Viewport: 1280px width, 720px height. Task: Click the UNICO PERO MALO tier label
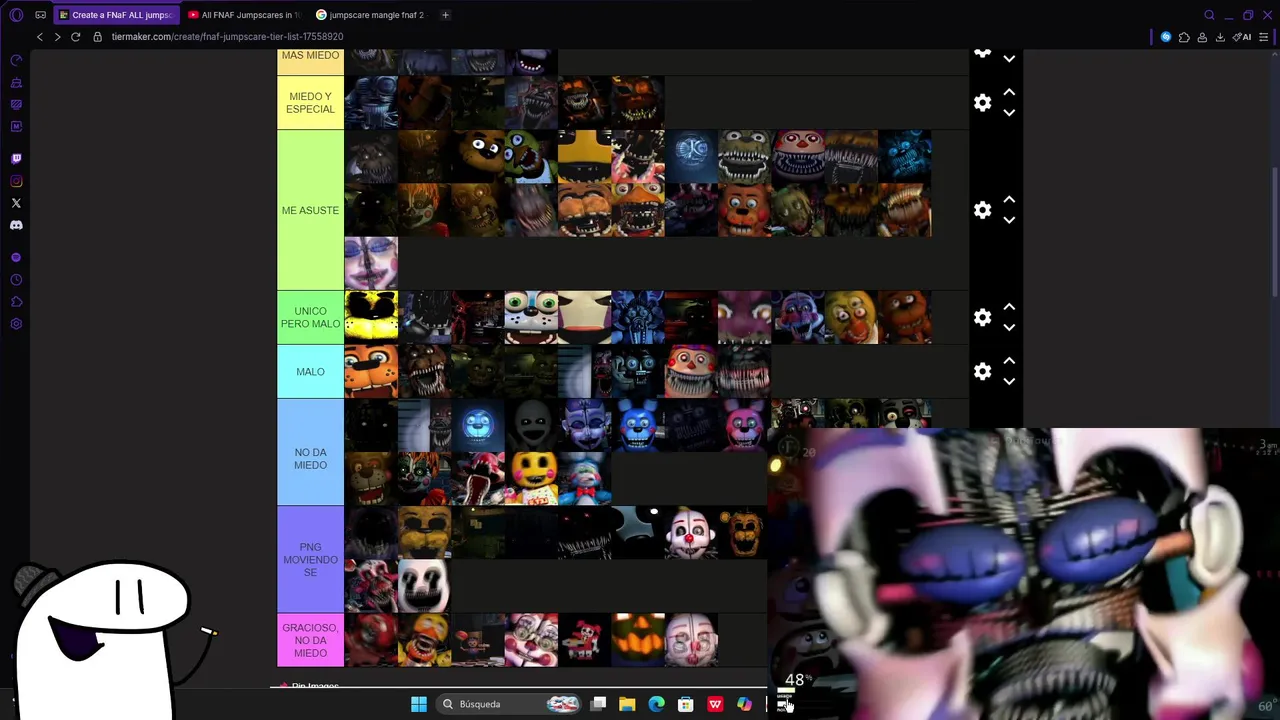coord(310,317)
